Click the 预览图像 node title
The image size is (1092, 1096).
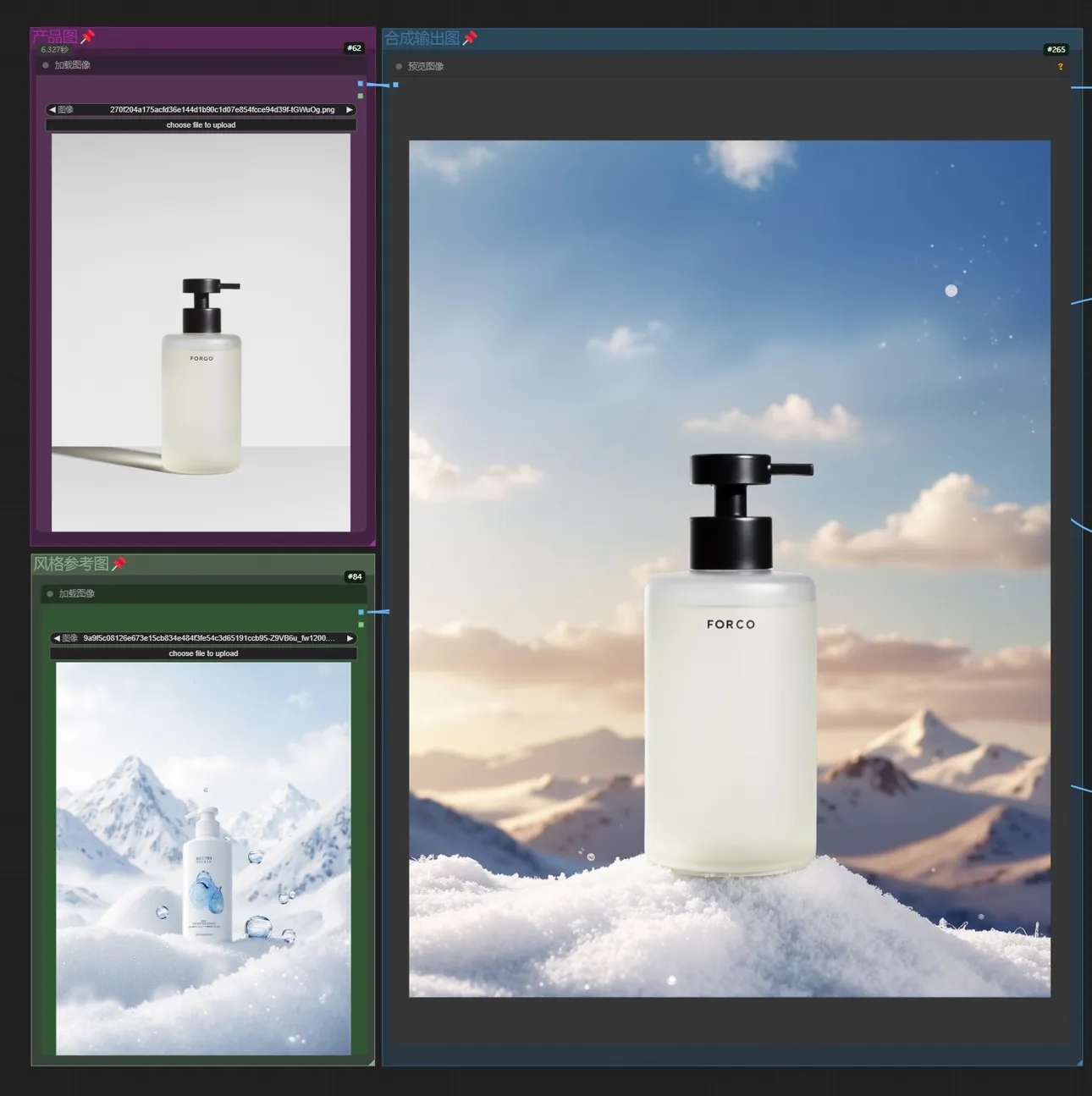[426, 66]
